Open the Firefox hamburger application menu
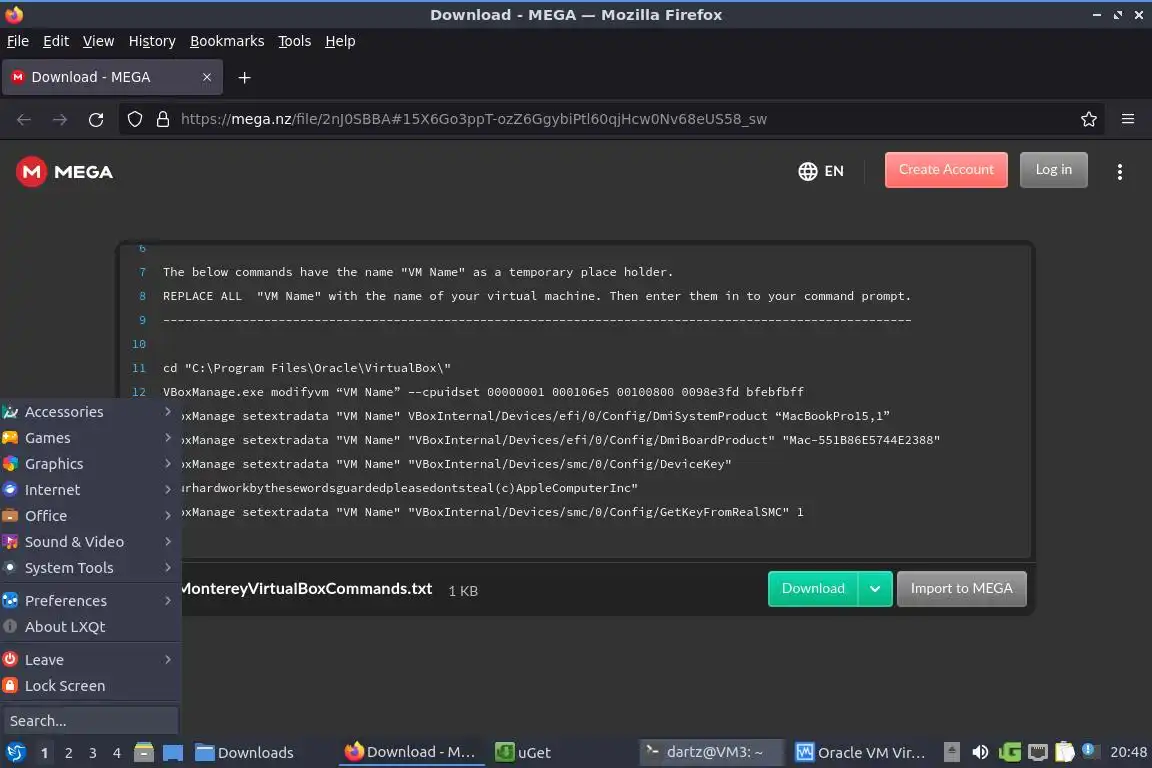Screen dimensions: 1152x768 click(x=1128, y=119)
